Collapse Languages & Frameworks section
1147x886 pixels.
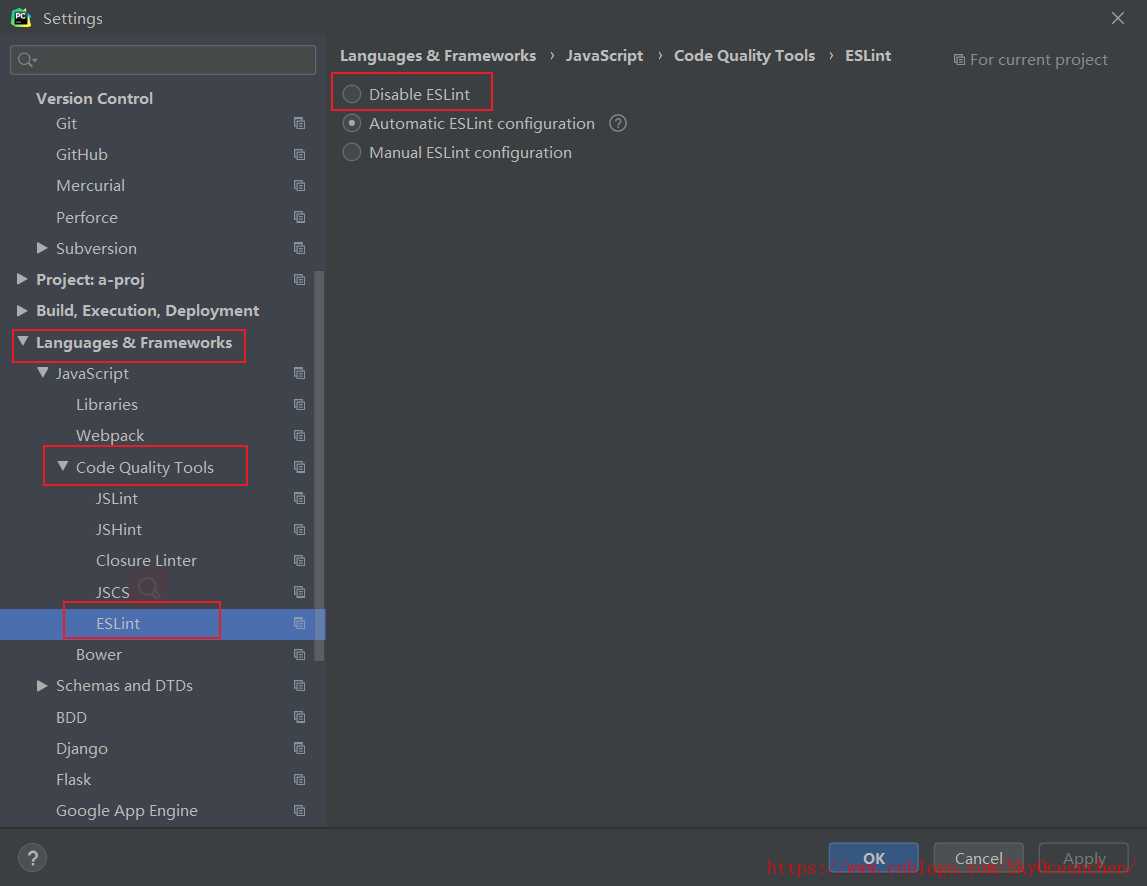click(22, 342)
